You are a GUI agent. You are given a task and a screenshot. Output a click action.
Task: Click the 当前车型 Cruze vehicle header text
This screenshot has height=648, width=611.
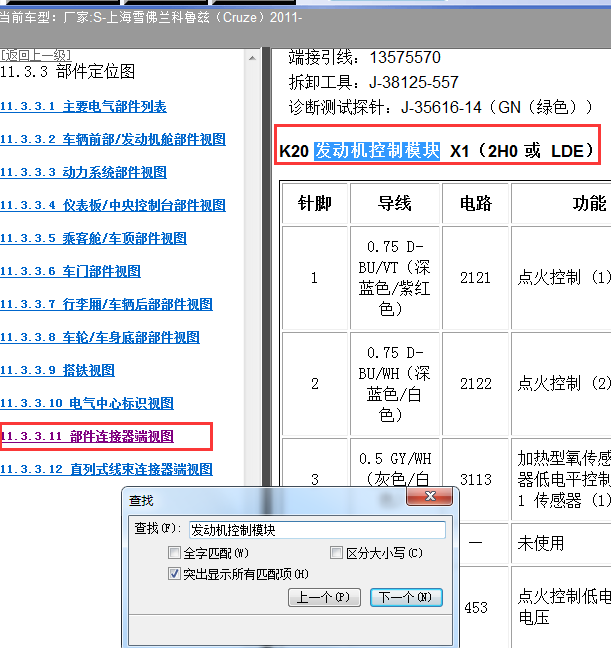click(x=151, y=17)
